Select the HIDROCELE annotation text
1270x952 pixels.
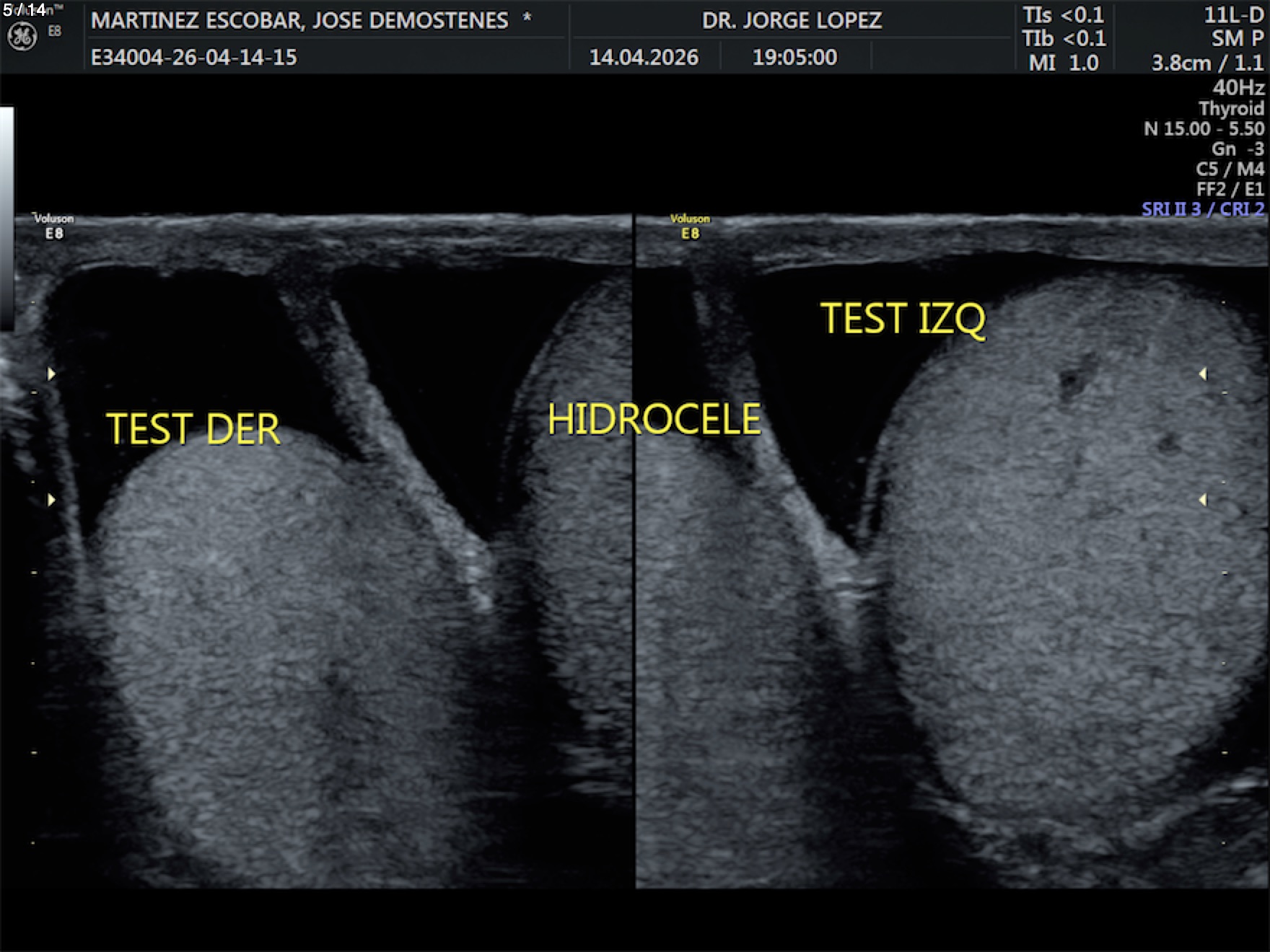pos(654,420)
